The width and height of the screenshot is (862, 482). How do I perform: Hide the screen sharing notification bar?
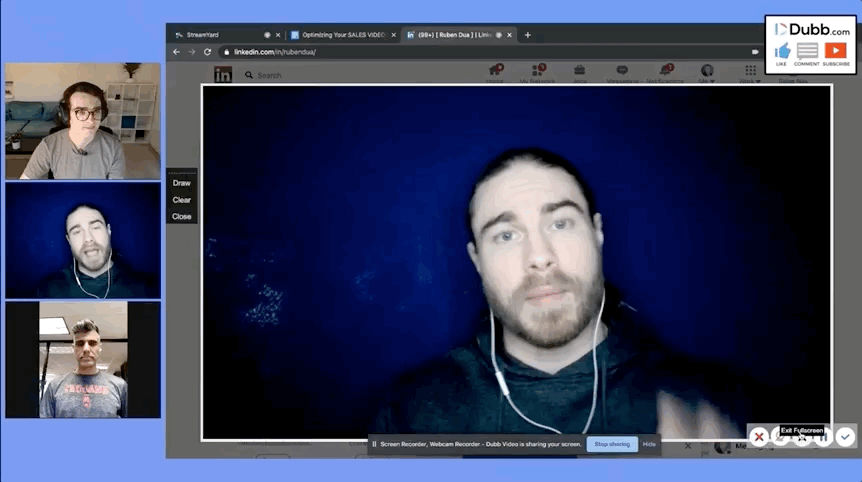[x=649, y=444]
